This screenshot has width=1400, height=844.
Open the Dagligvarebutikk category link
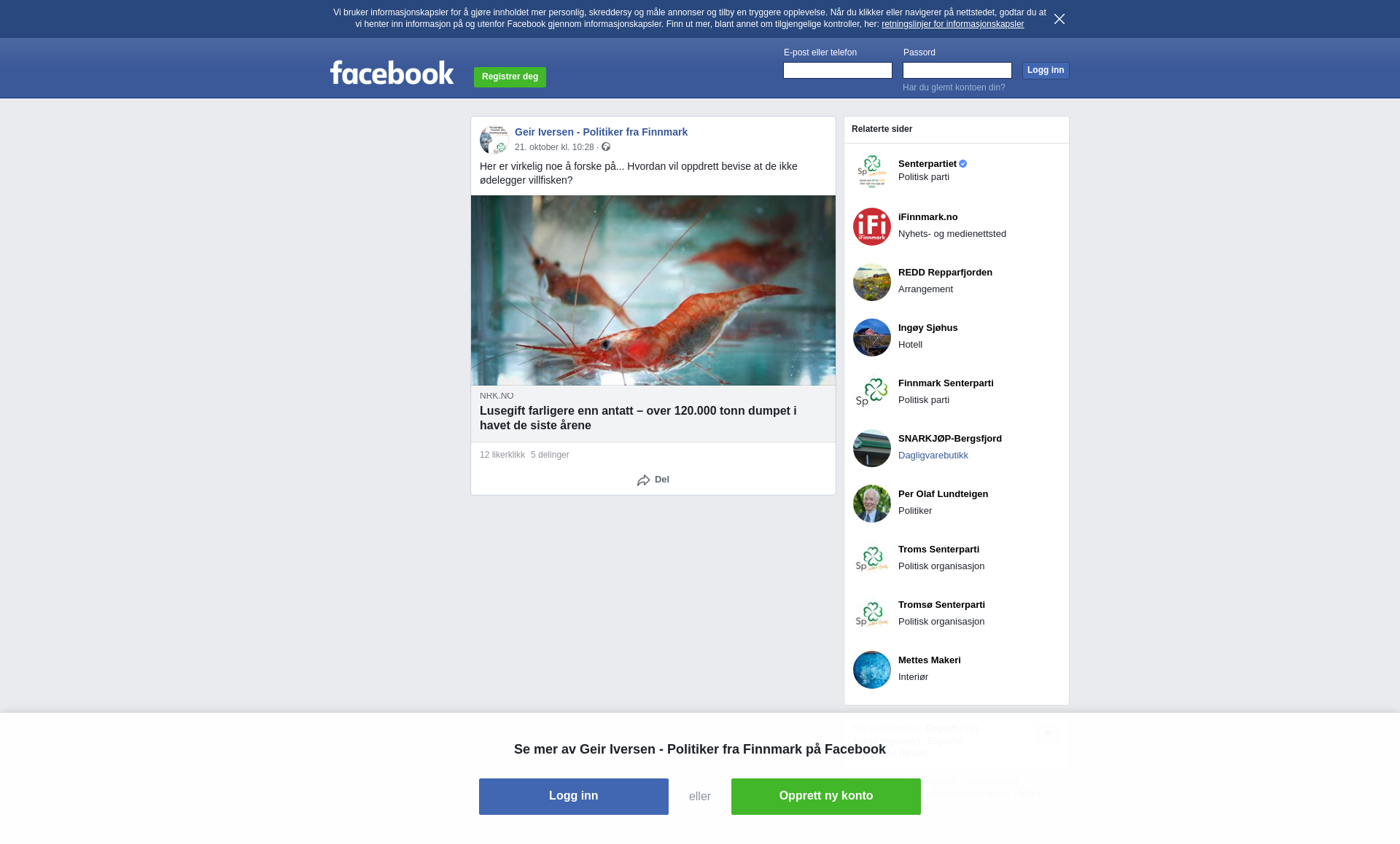tap(933, 456)
